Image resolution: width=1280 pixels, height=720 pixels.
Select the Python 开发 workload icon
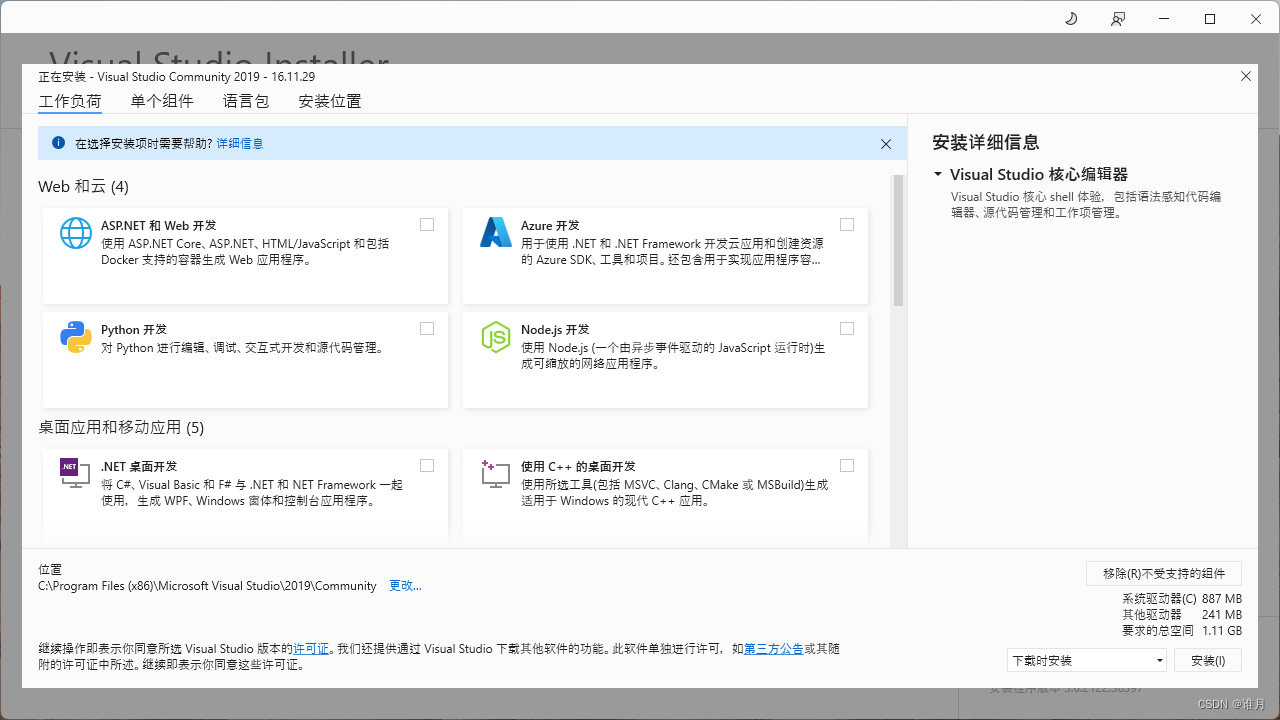click(75, 337)
